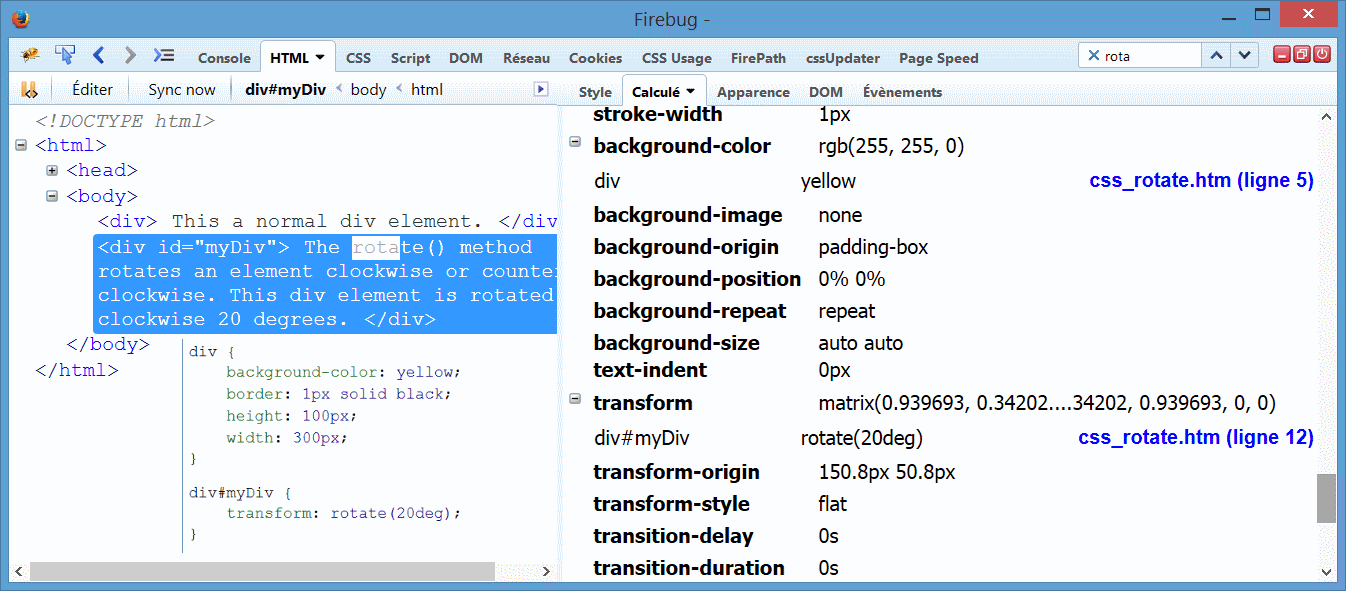Click the transform-style flat row
Screen dimensions: 1346x591
(x=721, y=504)
